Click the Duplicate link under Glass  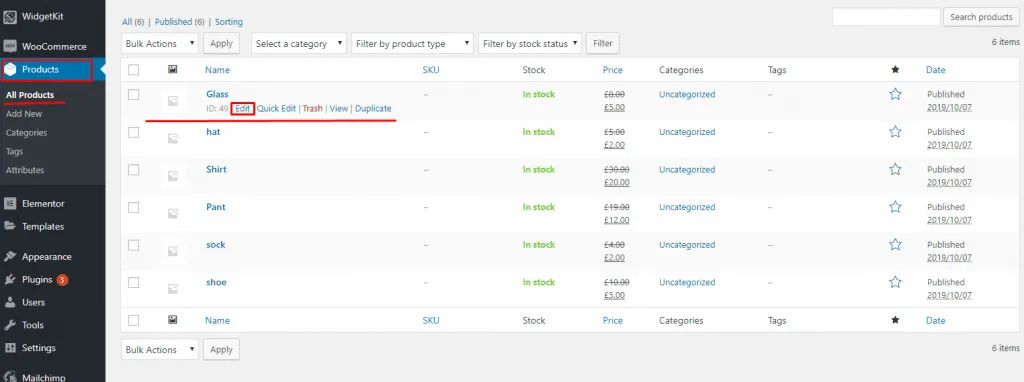click(x=373, y=108)
